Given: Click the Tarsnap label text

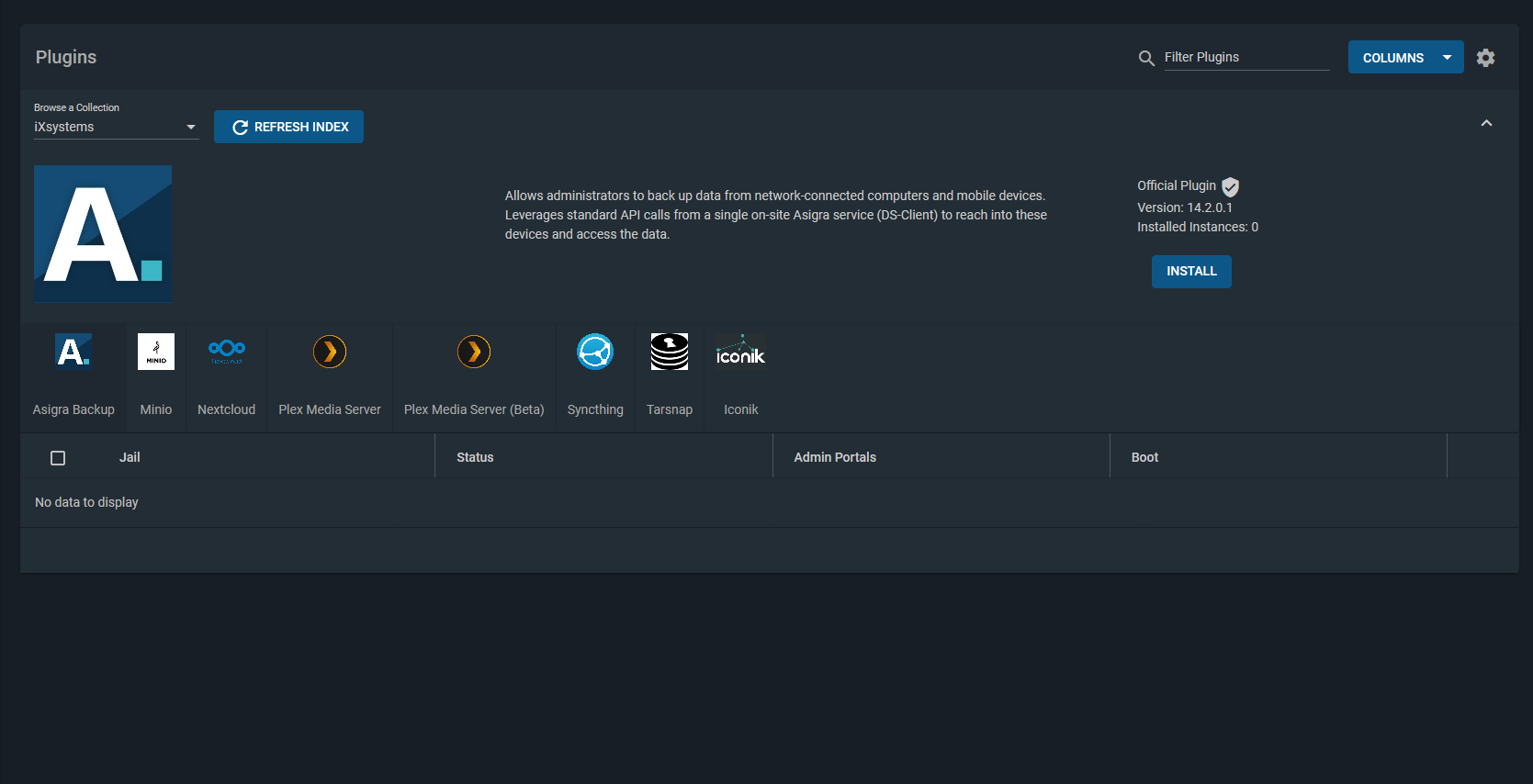Looking at the screenshot, I should click(x=670, y=409).
